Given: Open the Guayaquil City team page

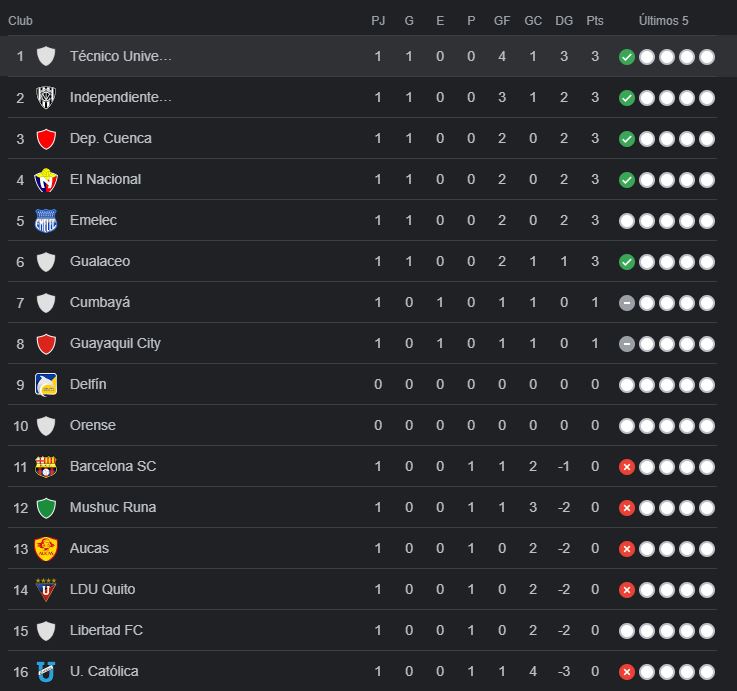Looking at the screenshot, I should pyautogui.click(x=115, y=343).
